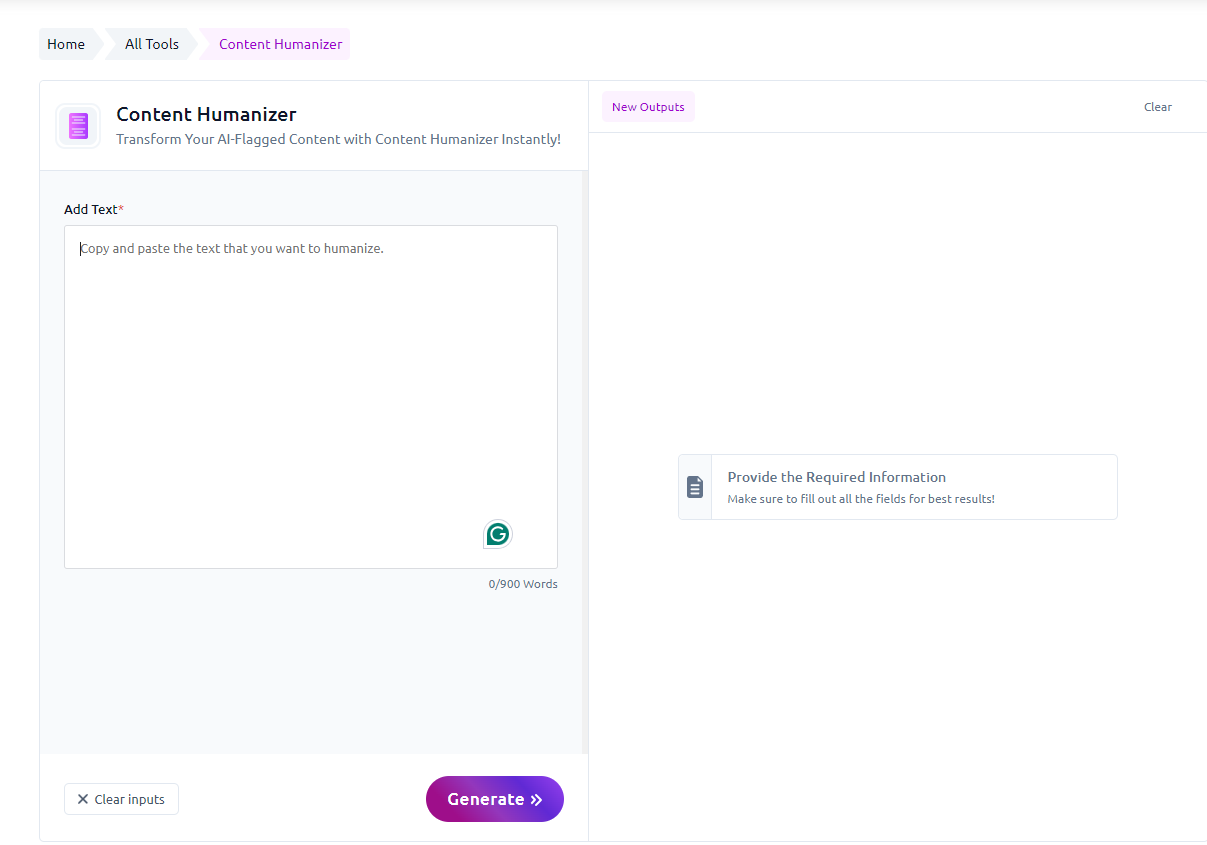Click the Generate button
This screenshot has height=845, width=1207.
495,799
